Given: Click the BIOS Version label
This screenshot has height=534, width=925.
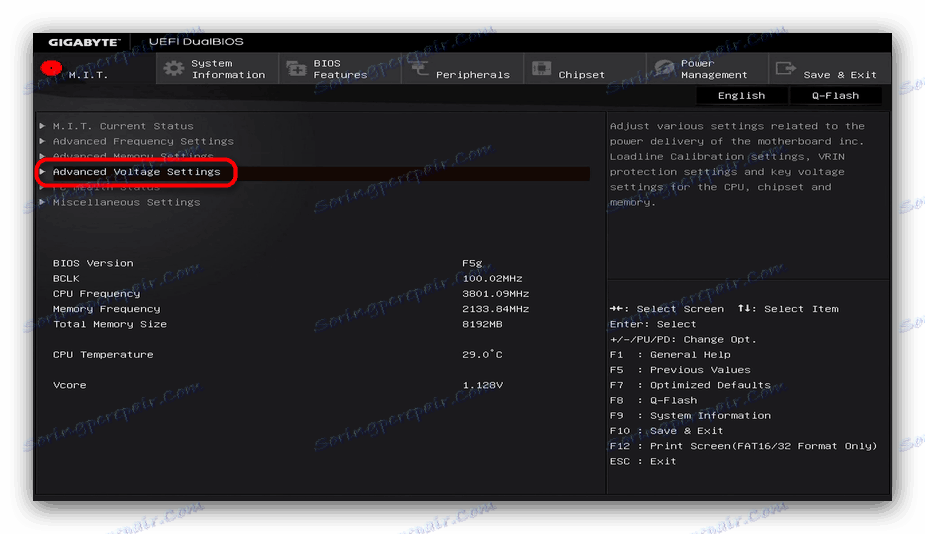Looking at the screenshot, I should click(x=93, y=263).
